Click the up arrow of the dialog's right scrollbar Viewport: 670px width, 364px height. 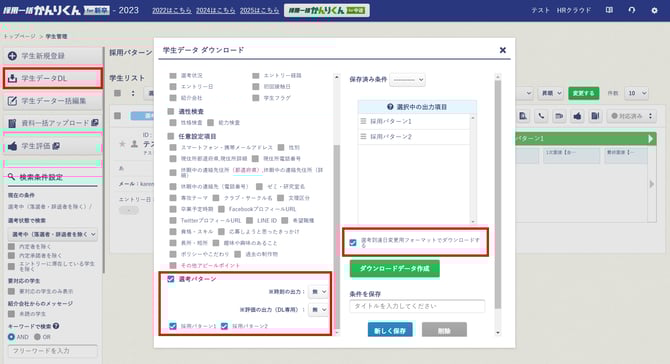[498, 77]
